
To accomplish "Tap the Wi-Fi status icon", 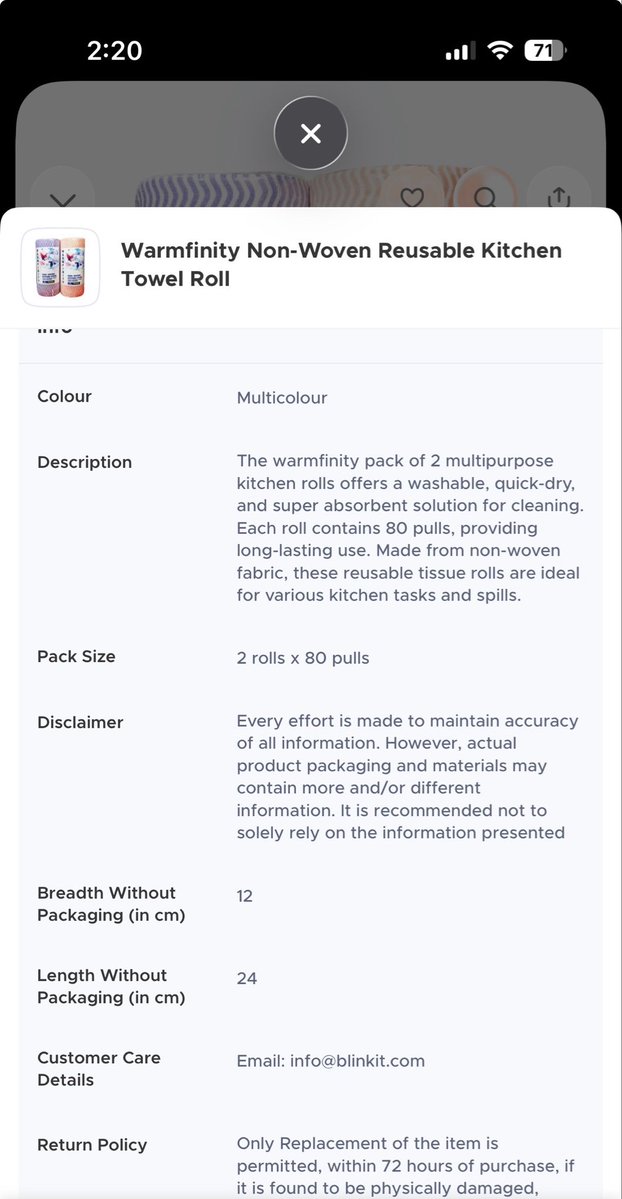I will [500, 50].
